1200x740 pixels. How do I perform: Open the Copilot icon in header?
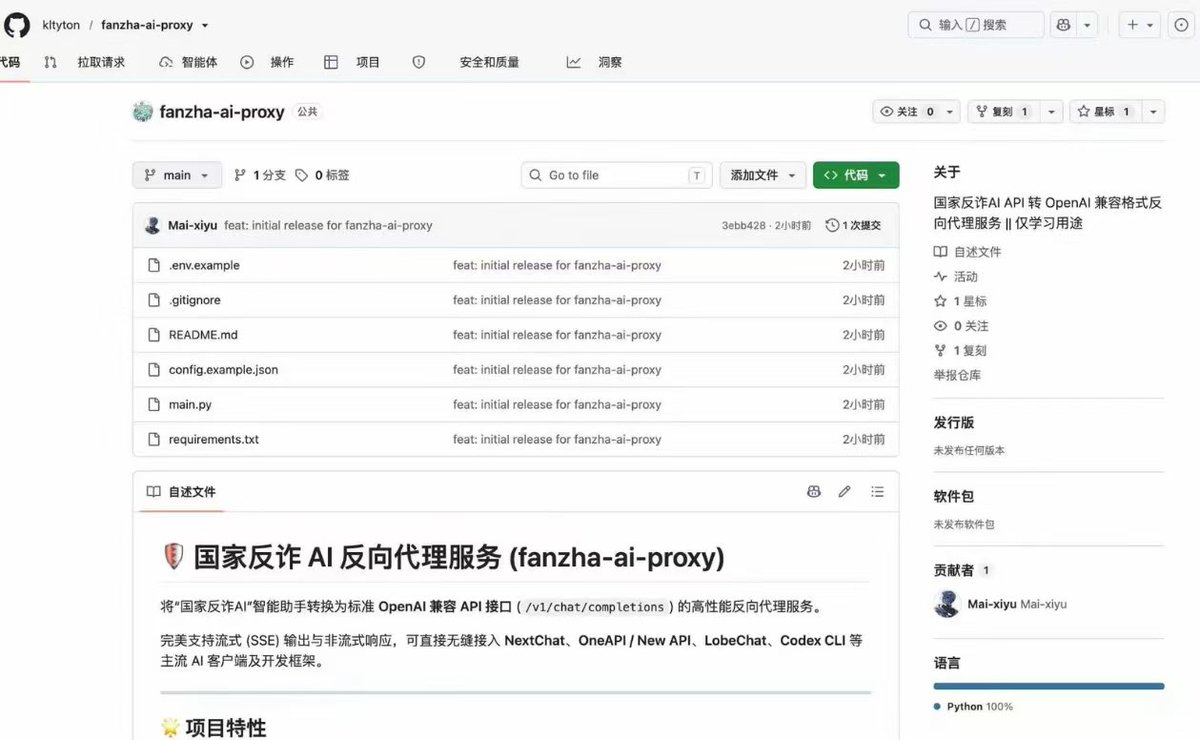pos(1063,25)
